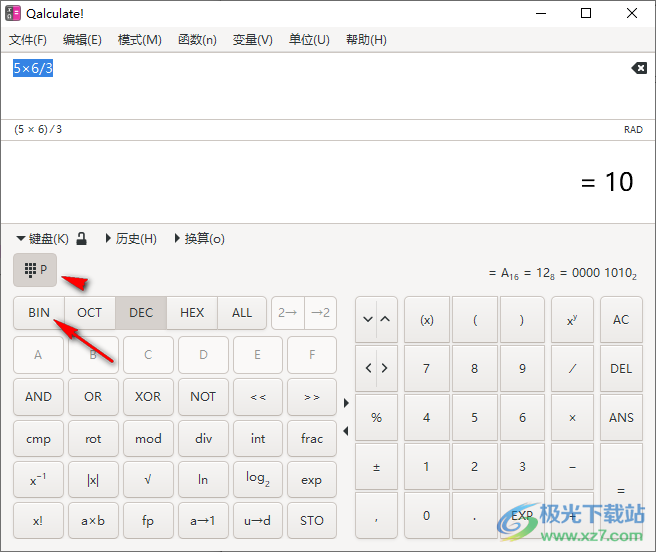
Task: Click the down chevron history button
Action: [367, 320]
